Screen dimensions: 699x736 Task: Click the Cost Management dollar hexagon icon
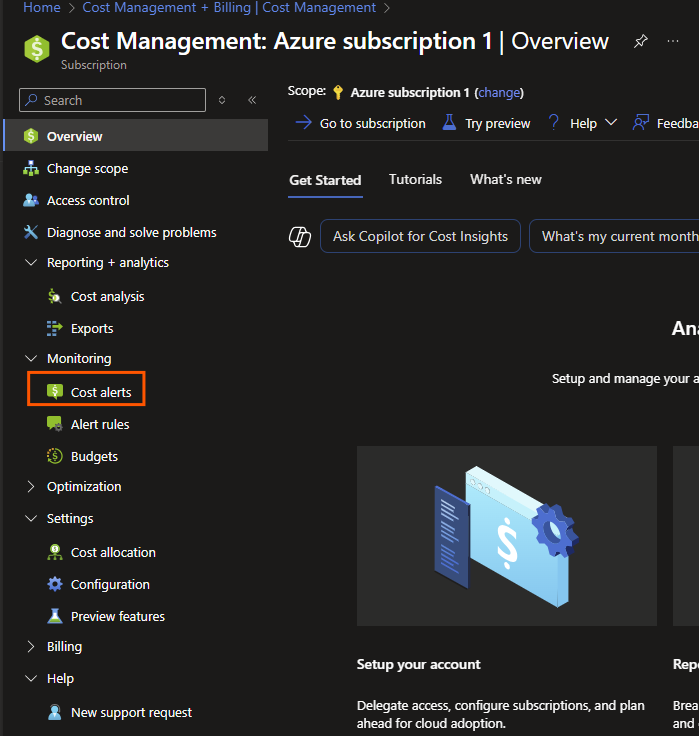click(x=37, y=49)
